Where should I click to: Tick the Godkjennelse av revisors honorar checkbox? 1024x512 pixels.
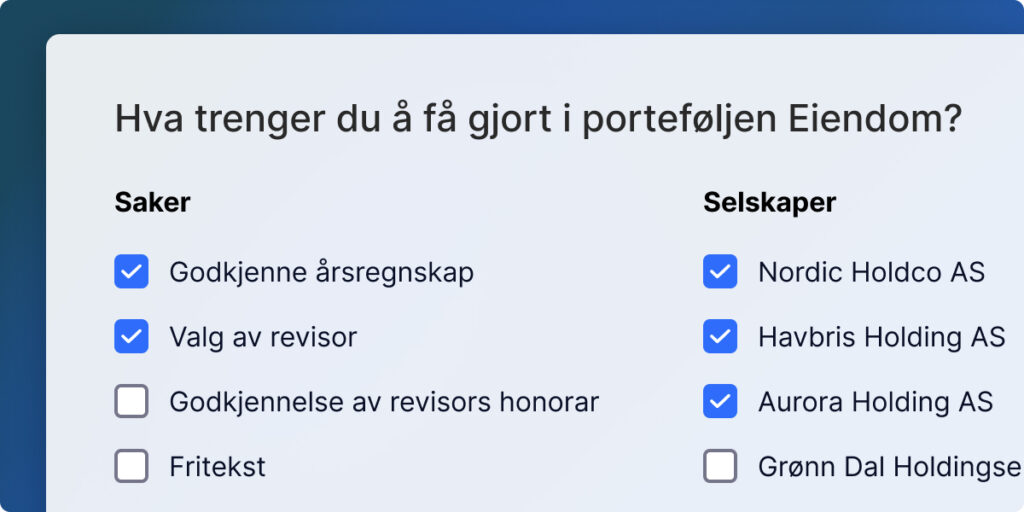131,401
